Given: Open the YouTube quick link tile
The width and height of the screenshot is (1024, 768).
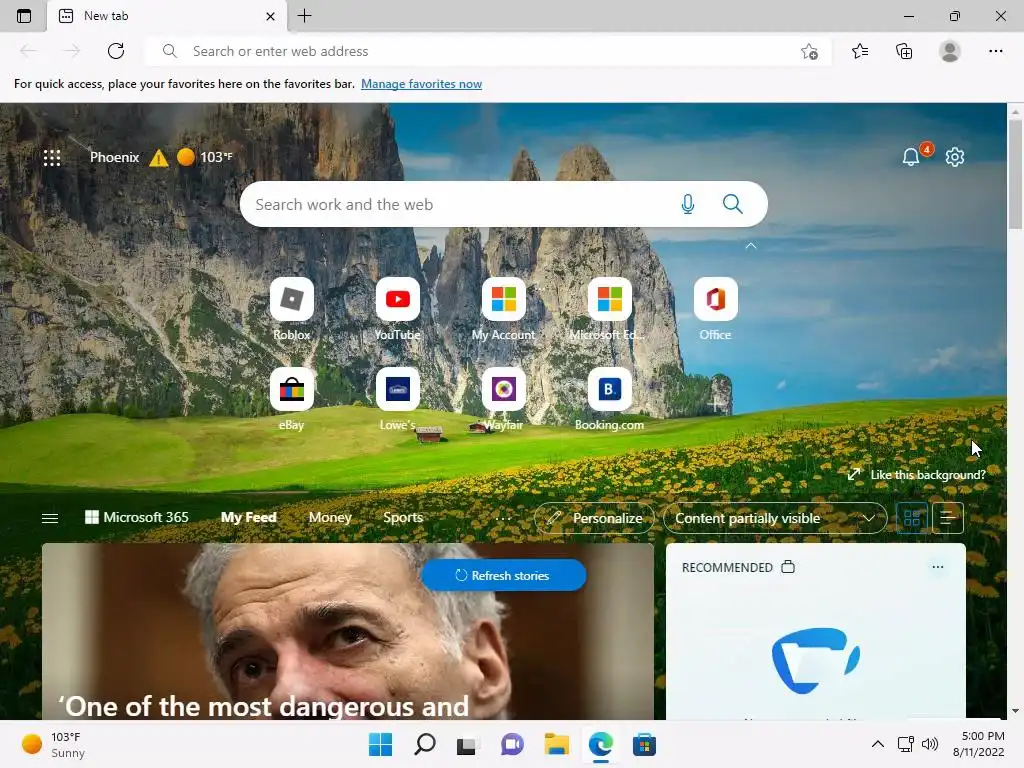Looking at the screenshot, I should coord(398,300).
